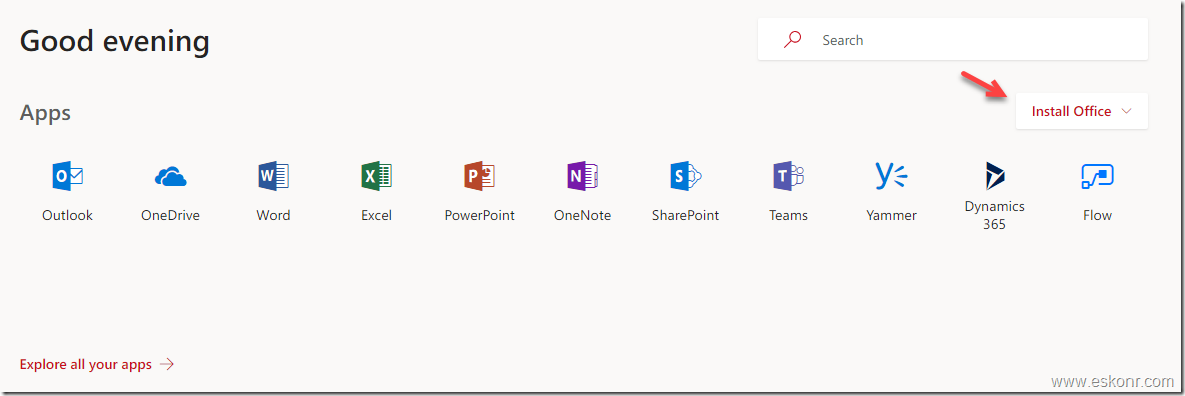Click the Teams label text
The width and height of the screenshot is (1185, 396).
[788, 215]
